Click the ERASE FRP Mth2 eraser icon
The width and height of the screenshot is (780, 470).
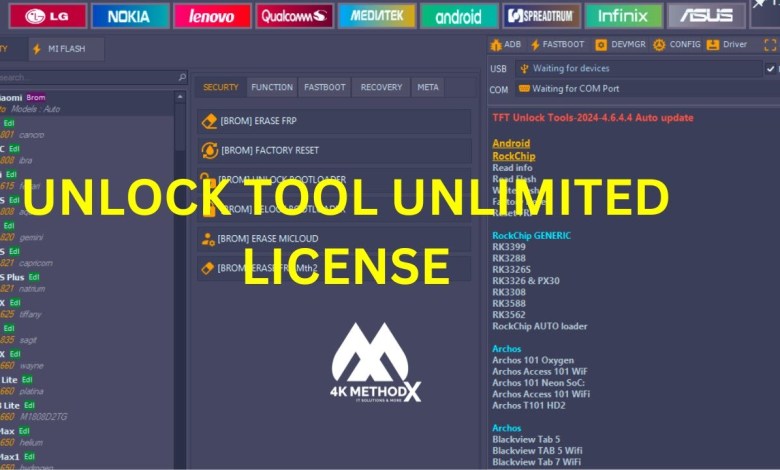pos(207,268)
